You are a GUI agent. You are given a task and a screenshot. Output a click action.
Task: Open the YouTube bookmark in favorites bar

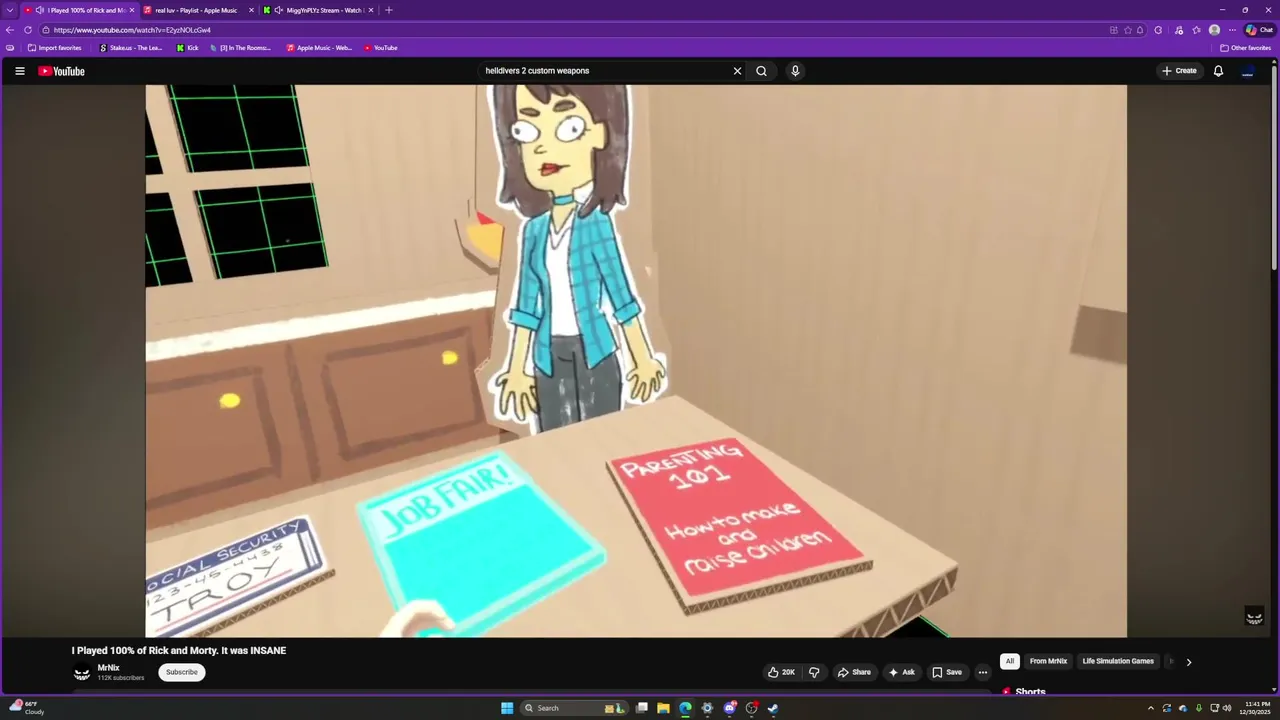(381, 48)
